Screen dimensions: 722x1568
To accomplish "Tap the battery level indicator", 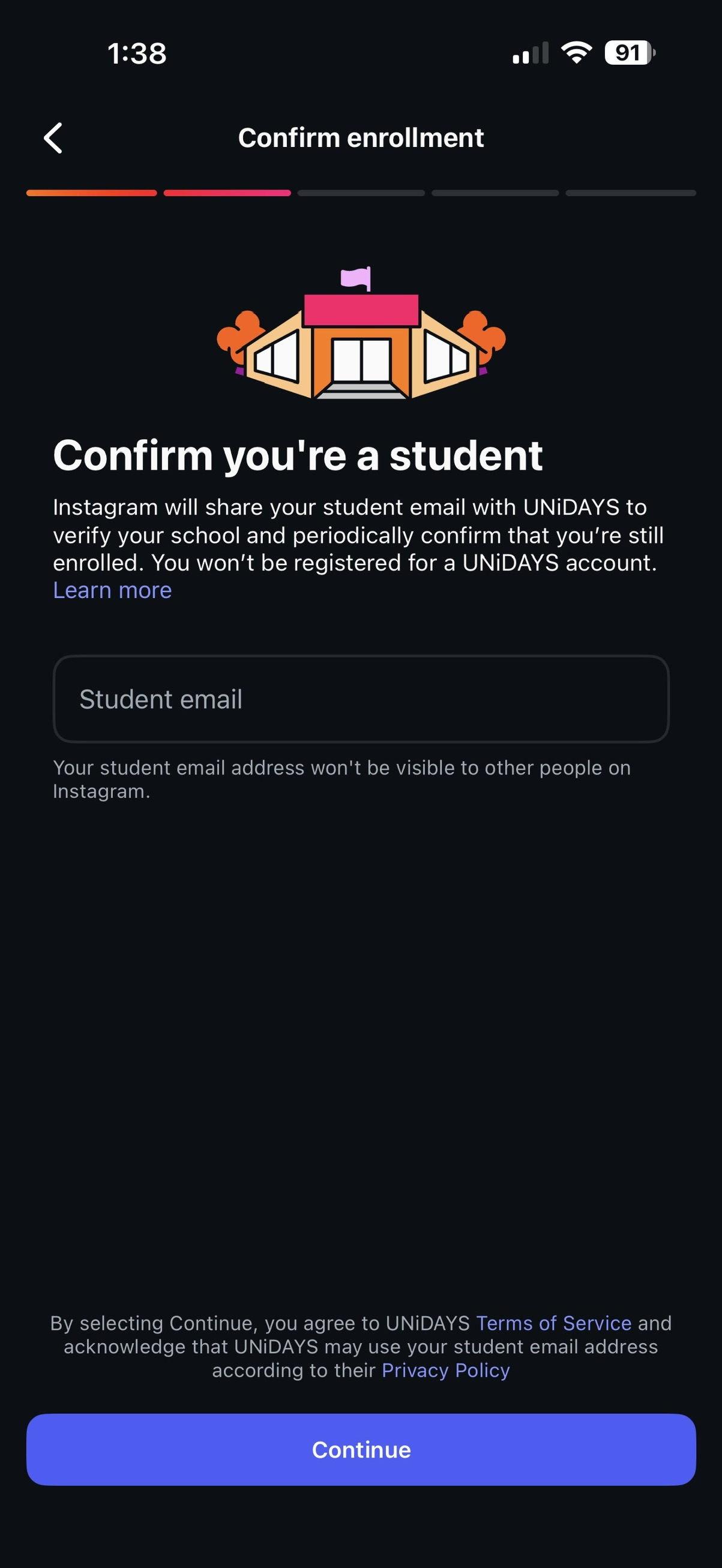I will click(629, 53).
